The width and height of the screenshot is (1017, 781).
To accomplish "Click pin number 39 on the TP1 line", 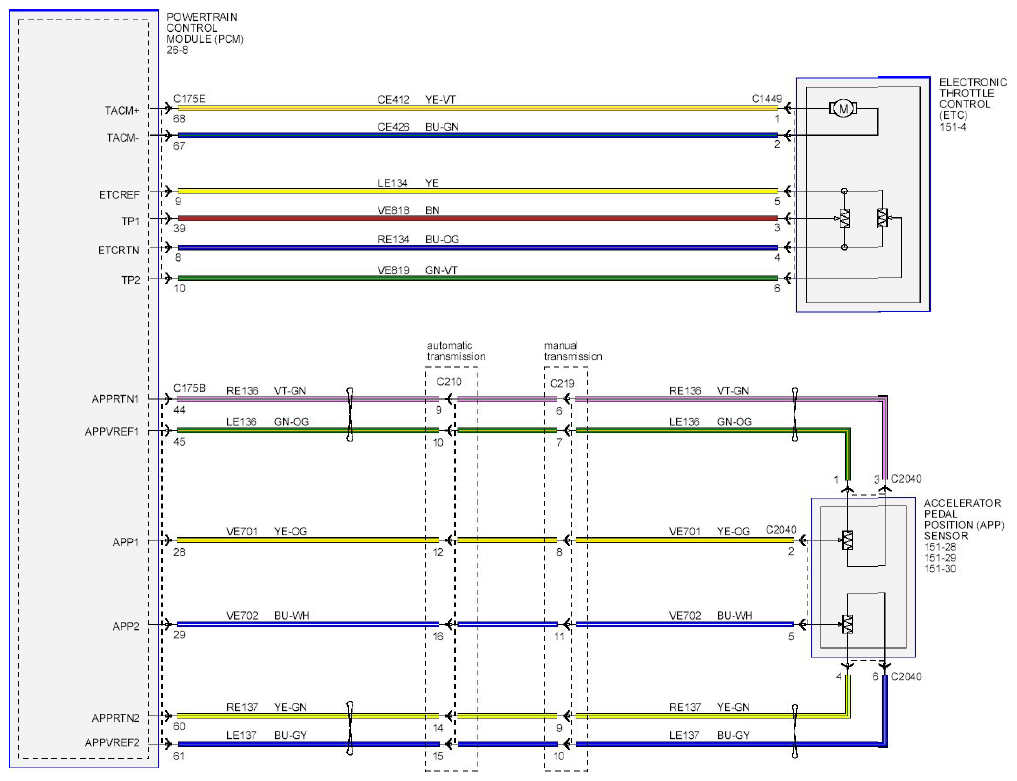I will (179, 228).
